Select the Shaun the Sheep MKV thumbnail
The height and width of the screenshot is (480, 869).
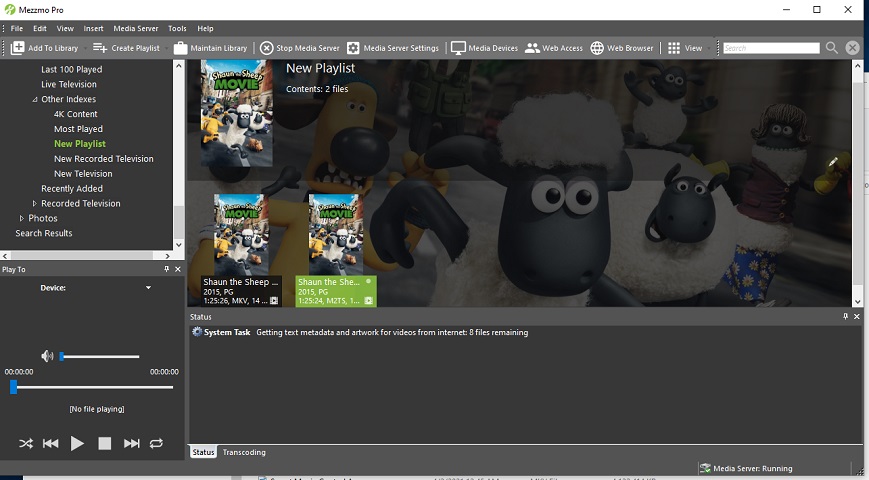(241, 234)
